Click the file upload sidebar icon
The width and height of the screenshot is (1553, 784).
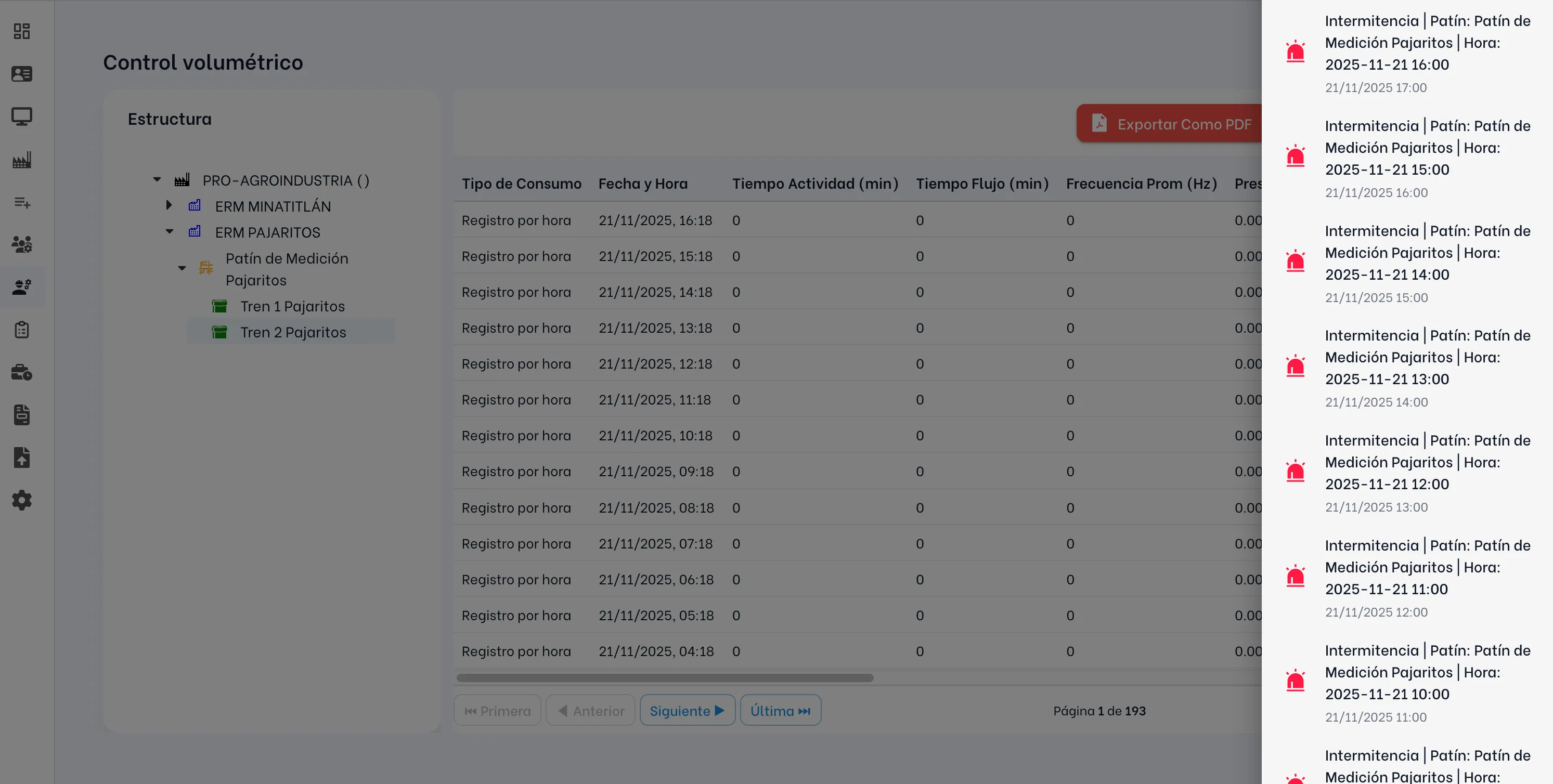click(22, 458)
